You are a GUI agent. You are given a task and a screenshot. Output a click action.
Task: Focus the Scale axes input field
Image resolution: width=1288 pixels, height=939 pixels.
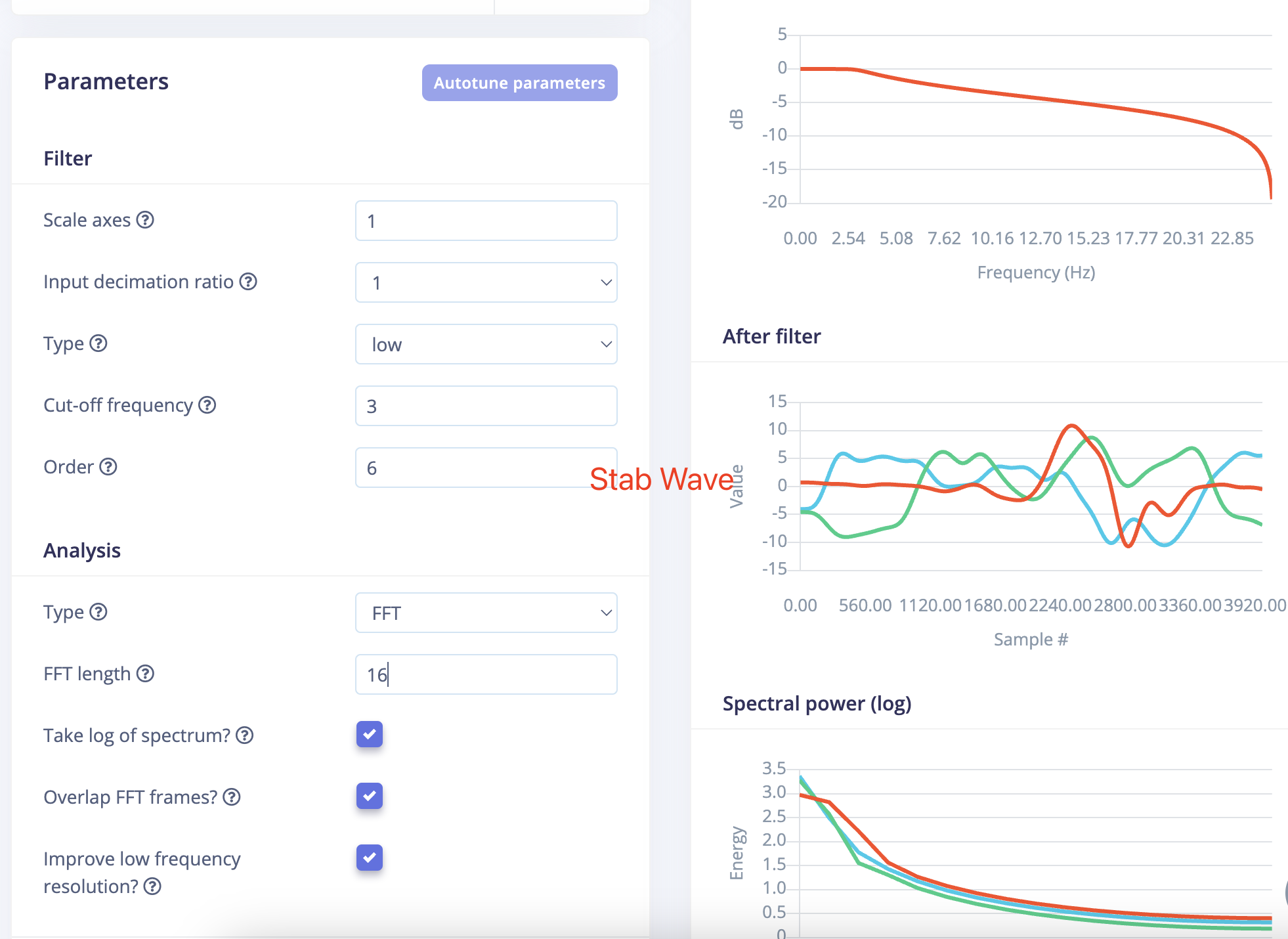point(486,221)
